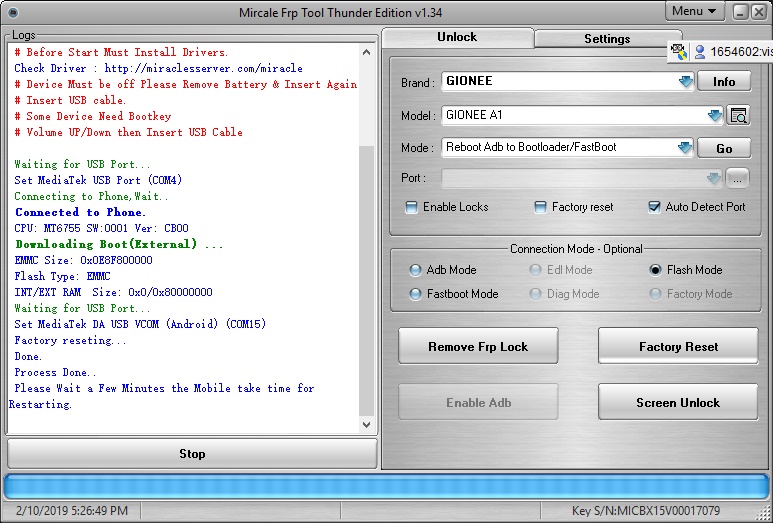Close the Miracle Frp Tool window
773x523 pixels.
[x=759, y=12]
